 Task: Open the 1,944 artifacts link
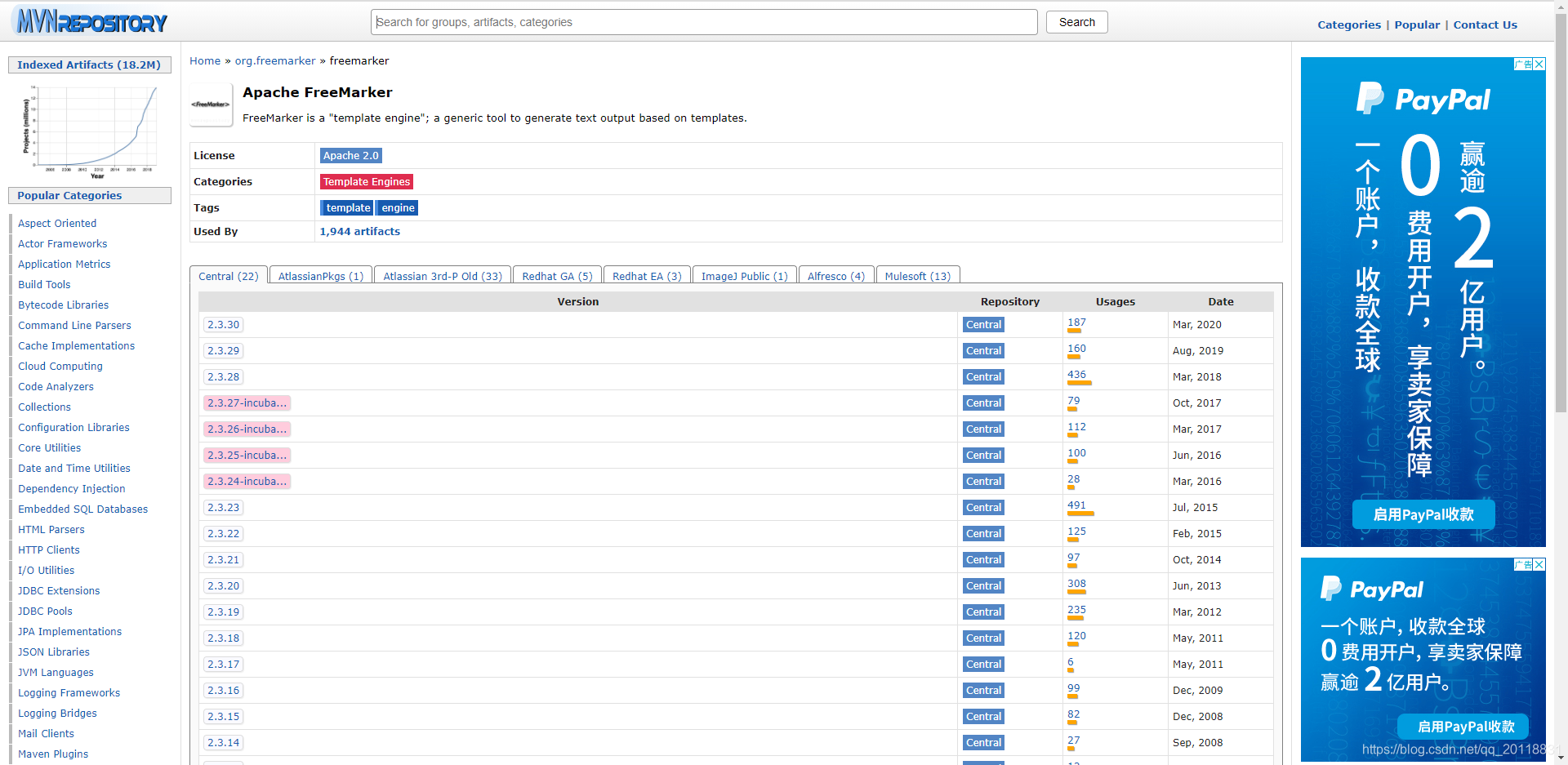point(360,231)
